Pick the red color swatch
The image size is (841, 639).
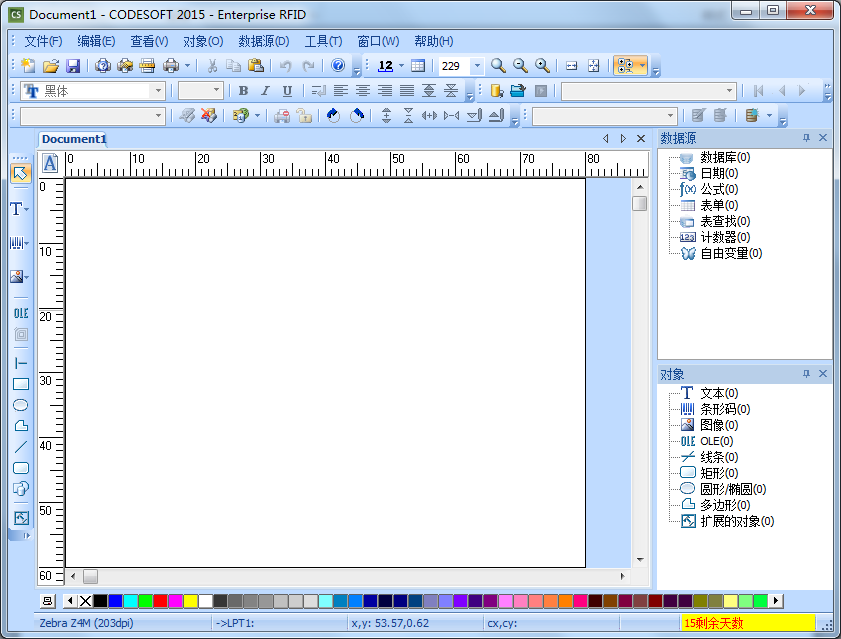click(x=160, y=601)
